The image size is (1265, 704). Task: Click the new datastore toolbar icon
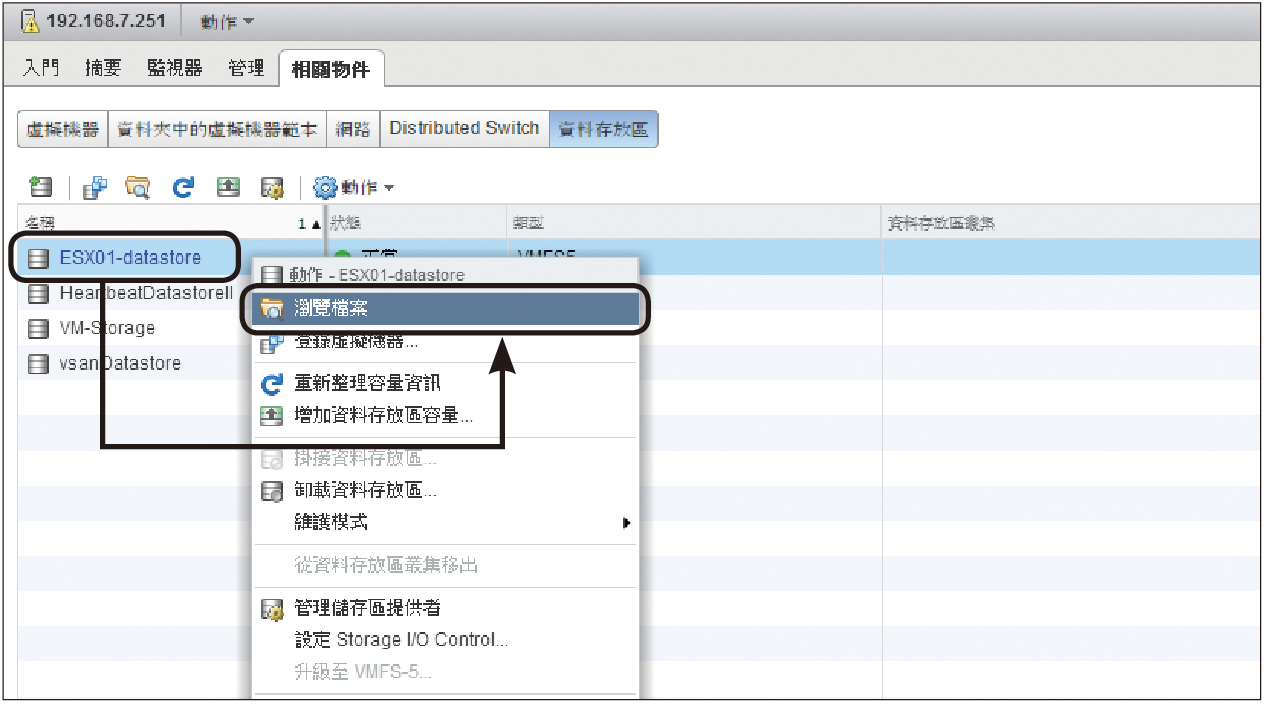(x=40, y=187)
